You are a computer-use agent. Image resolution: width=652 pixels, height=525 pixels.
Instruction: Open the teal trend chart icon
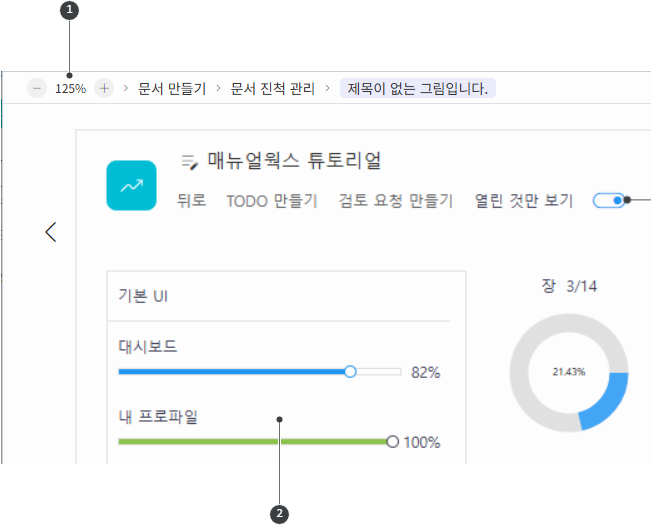point(131,185)
